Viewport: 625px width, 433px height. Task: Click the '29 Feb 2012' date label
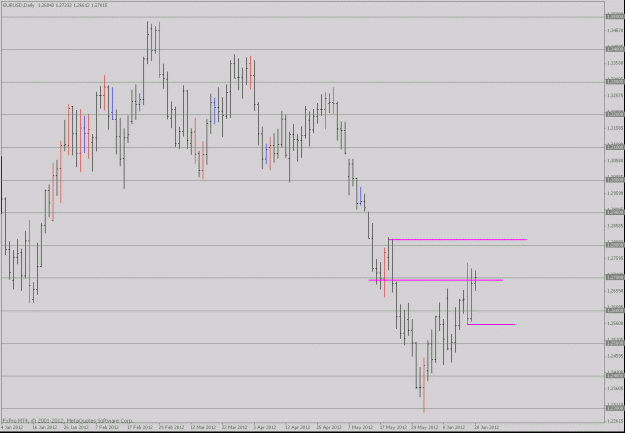(172, 427)
